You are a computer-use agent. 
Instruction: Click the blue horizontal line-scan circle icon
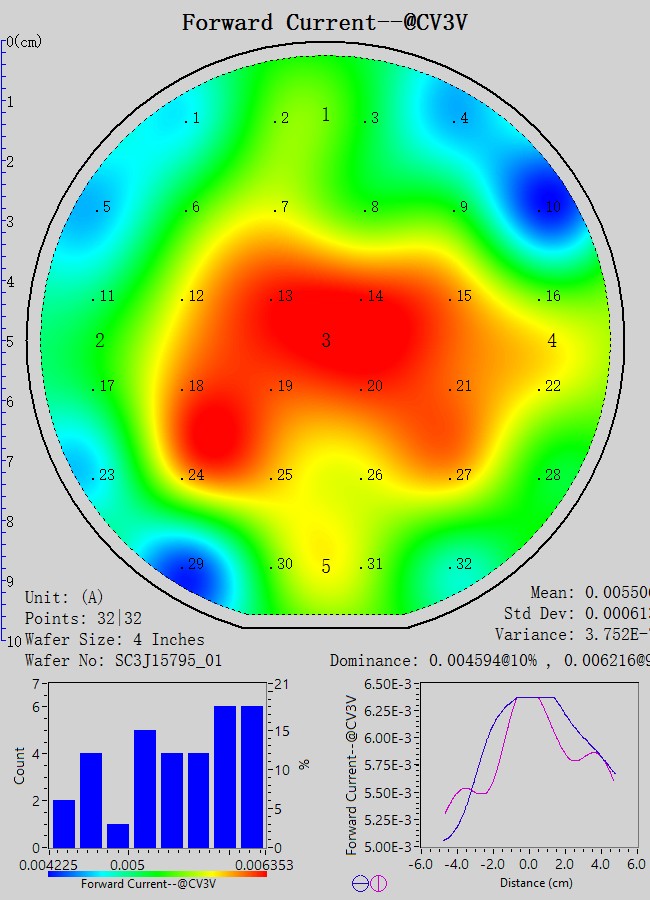(x=360, y=883)
